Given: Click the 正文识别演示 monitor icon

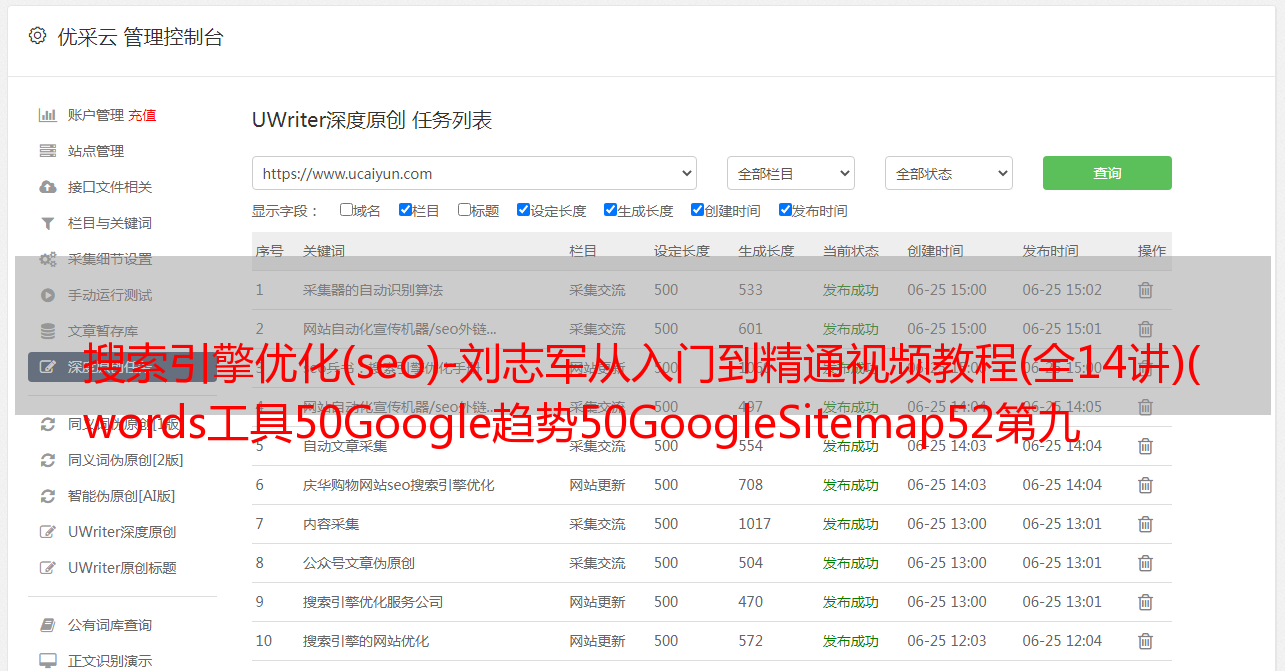Looking at the screenshot, I should click(47, 661).
